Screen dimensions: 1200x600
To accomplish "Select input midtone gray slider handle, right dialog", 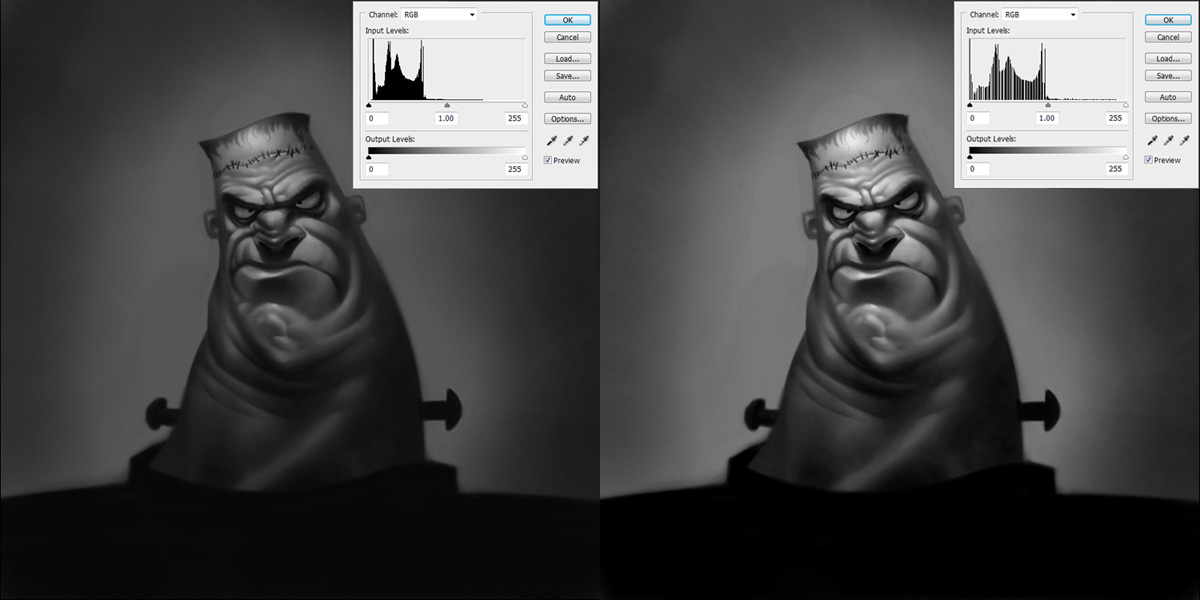I will point(1047,105).
